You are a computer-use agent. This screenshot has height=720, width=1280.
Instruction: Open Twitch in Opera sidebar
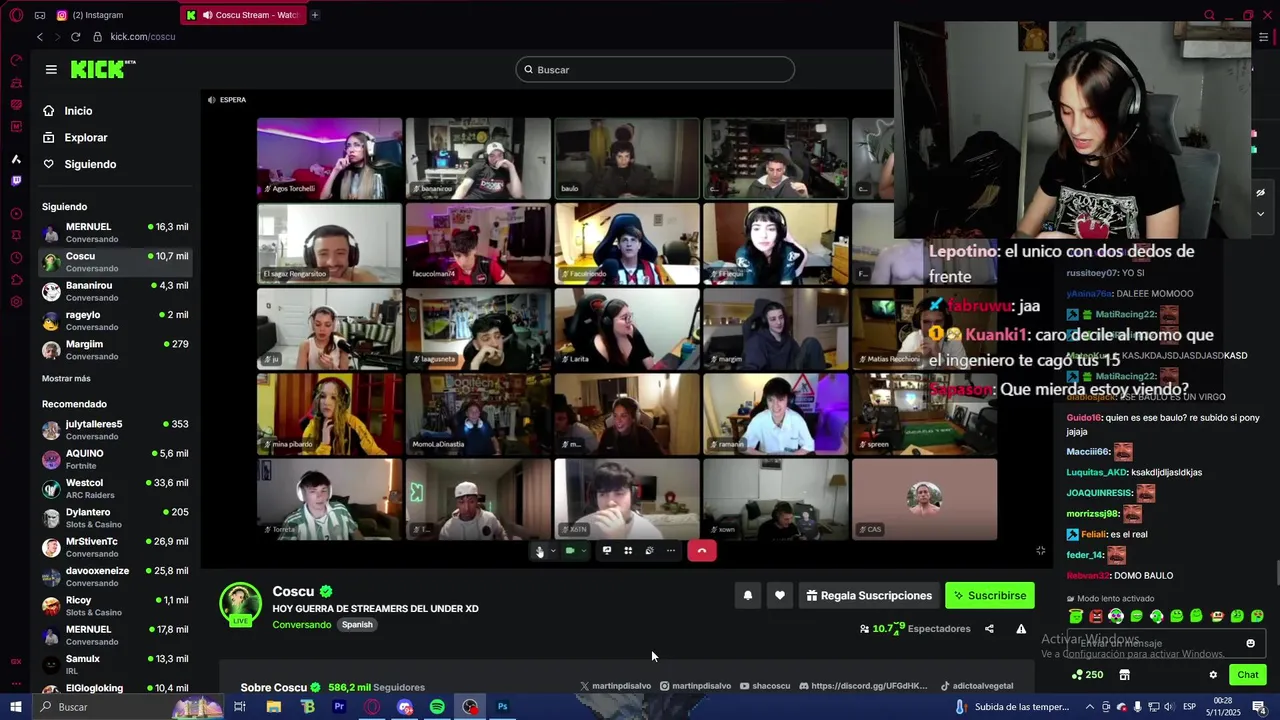pos(16,181)
